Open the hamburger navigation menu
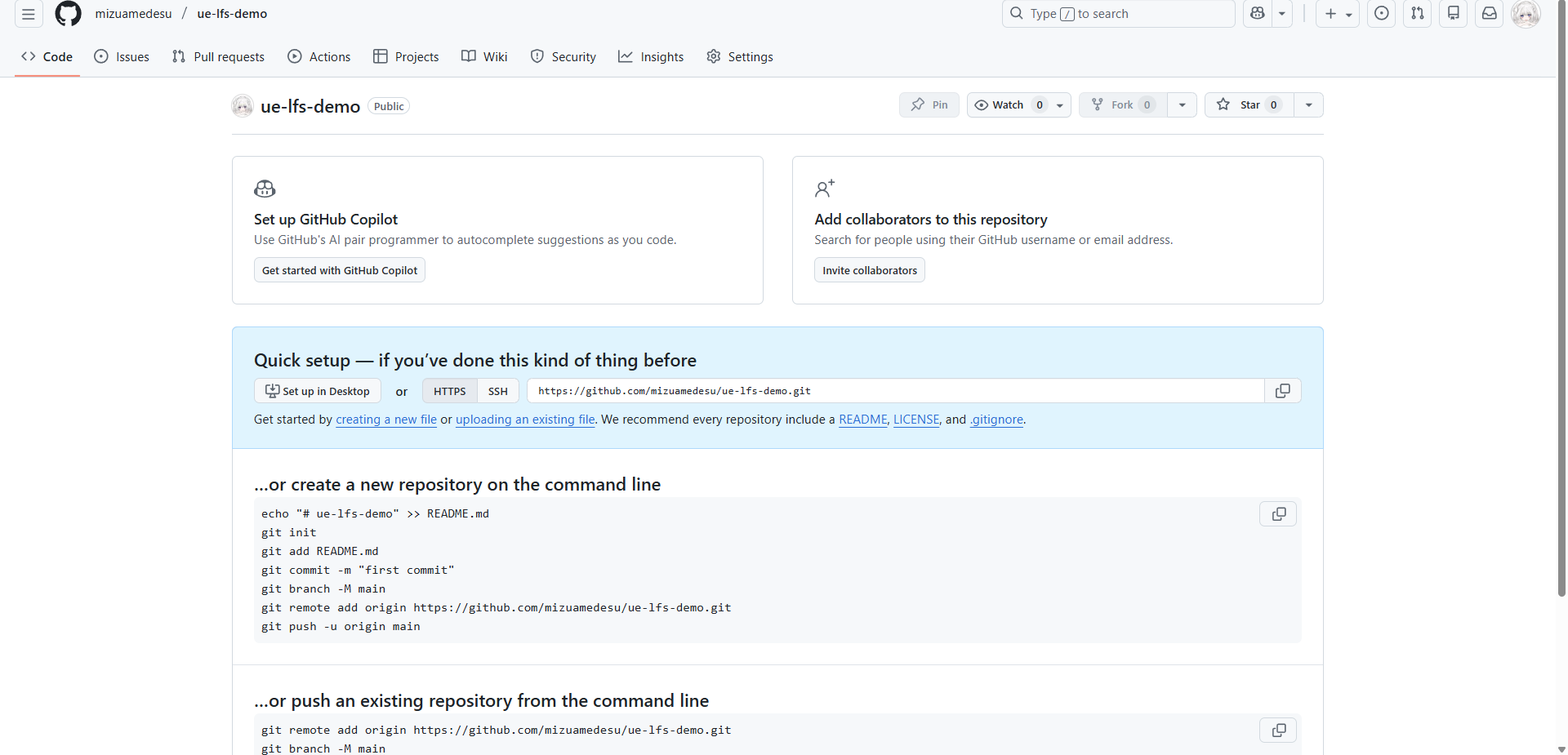Viewport: 1568px width, 755px height. click(x=29, y=14)
